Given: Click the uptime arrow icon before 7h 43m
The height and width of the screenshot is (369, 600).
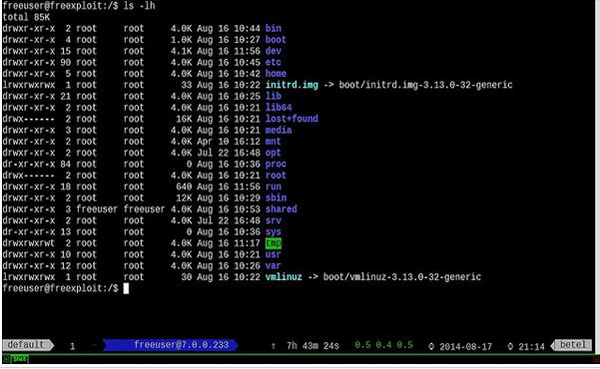Looking at the screenshot, I should click(x=273, y=346).
